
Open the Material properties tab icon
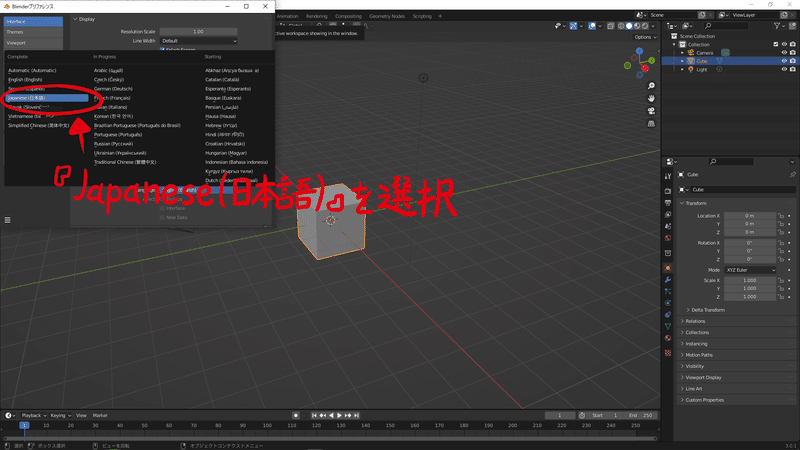click(668, 338)
